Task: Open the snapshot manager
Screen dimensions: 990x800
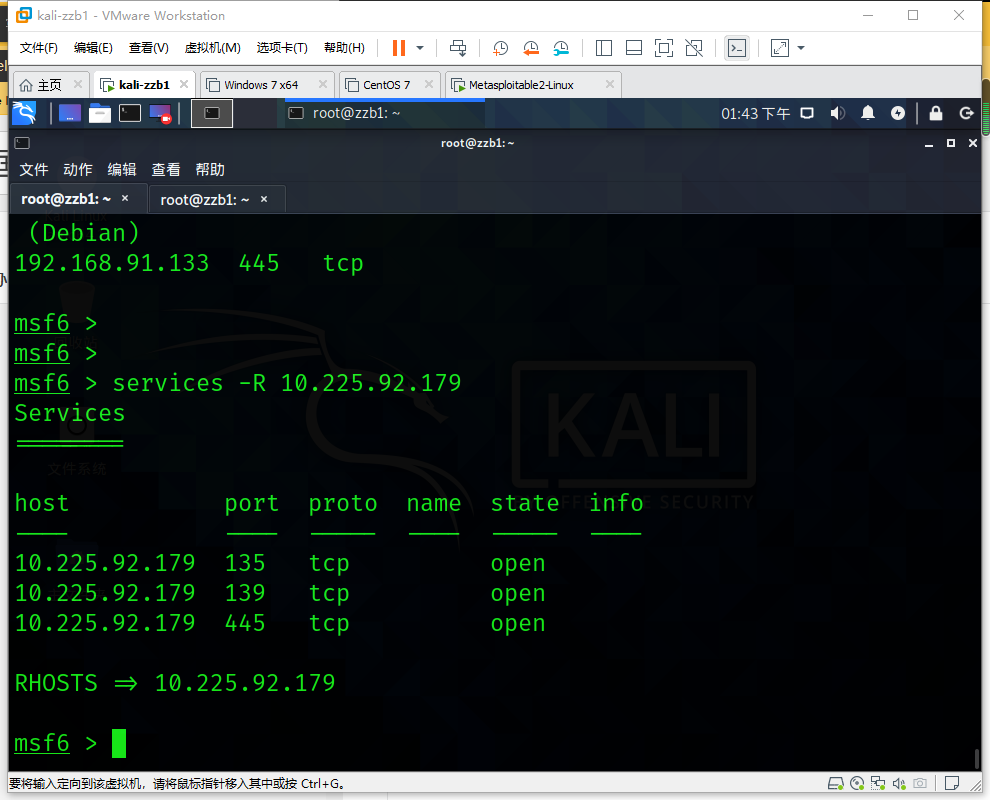Action: click(561, 48)
